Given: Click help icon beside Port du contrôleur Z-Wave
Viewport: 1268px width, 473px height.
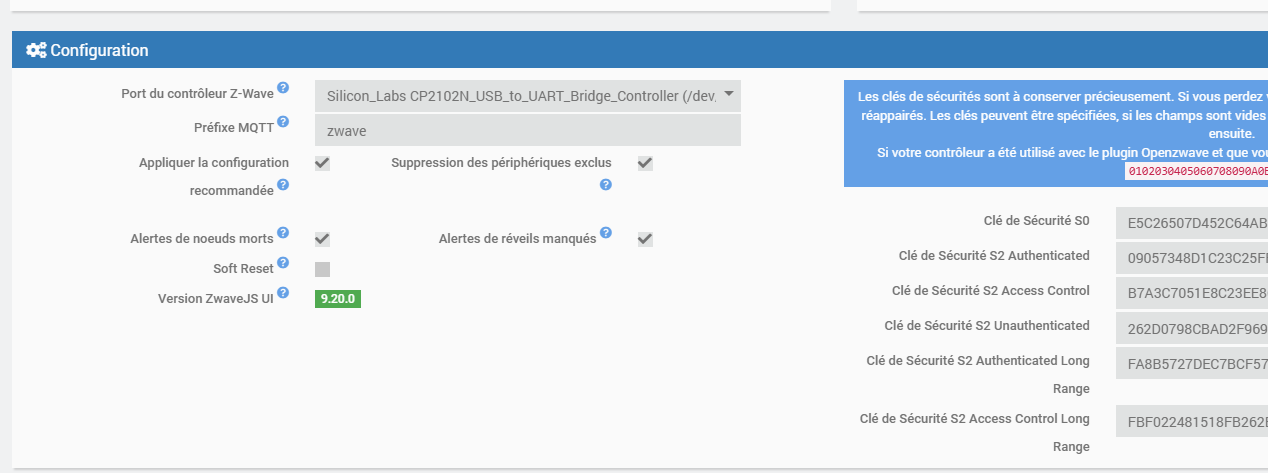Looking at the screenshot, I should pyautogui.click(x=283, y=88).
